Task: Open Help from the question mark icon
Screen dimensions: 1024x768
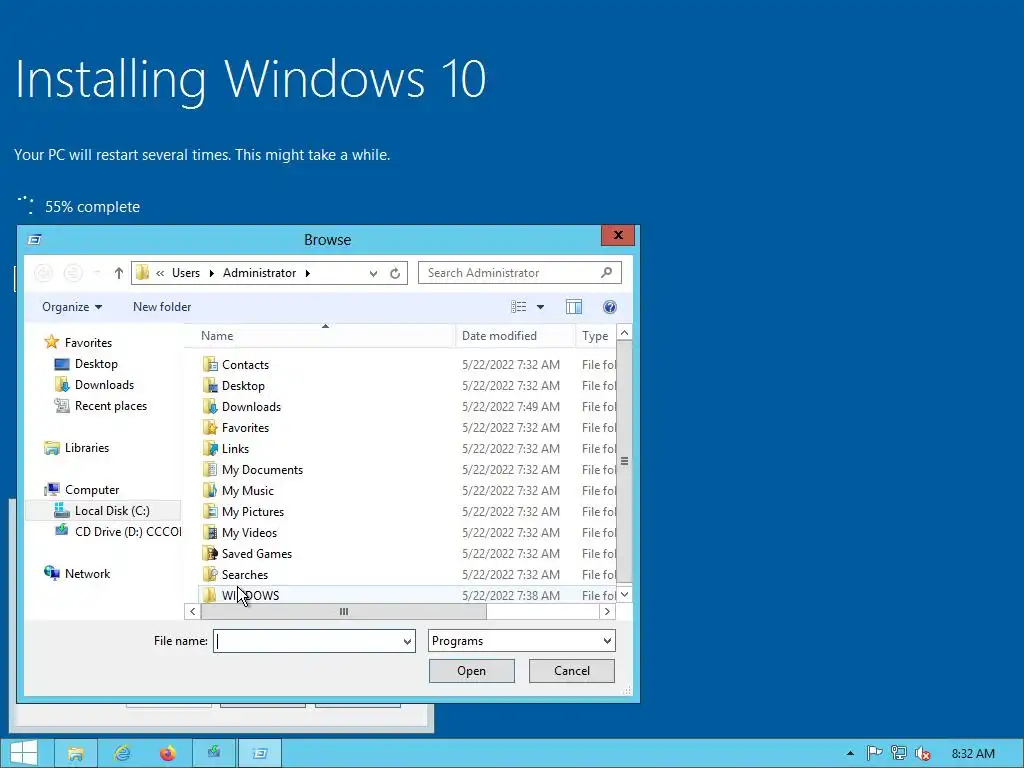Action: [x=610, y=307]
